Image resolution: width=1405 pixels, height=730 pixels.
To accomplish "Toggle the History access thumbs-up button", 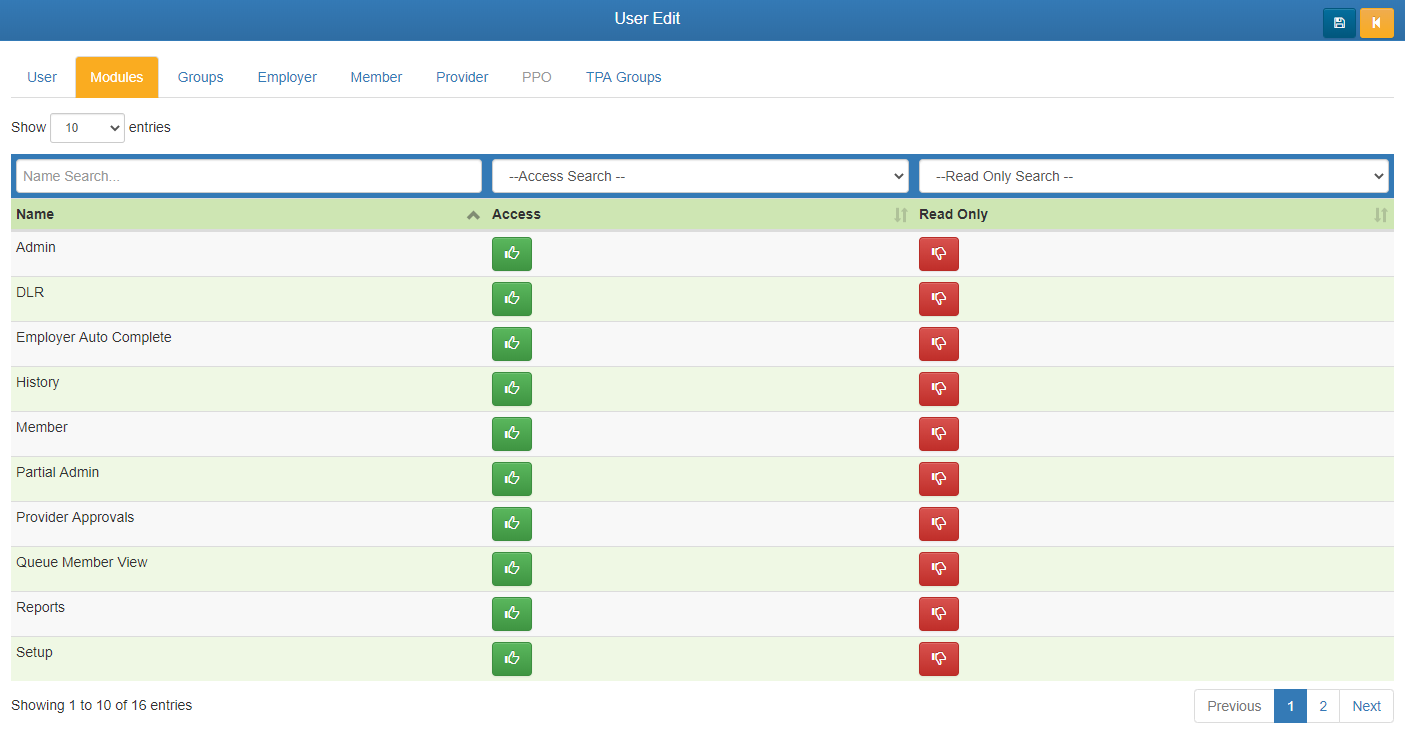I will pyautogui.click(x=511, y=389).
